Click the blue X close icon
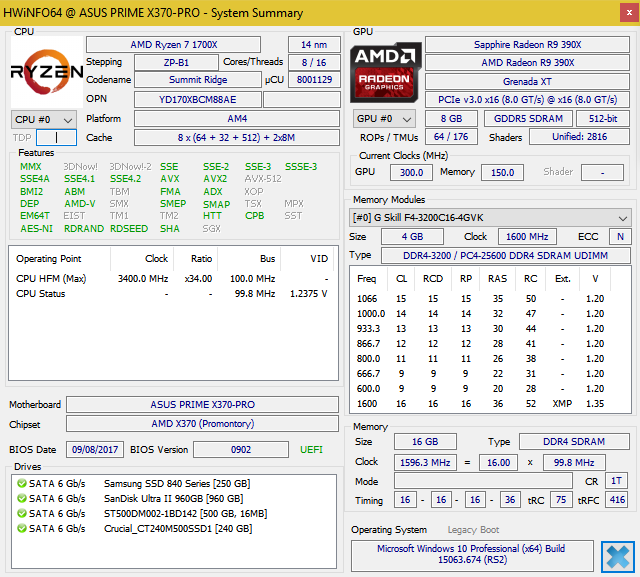The height and width of the screenshot is (577, 640). pos(618,557)
